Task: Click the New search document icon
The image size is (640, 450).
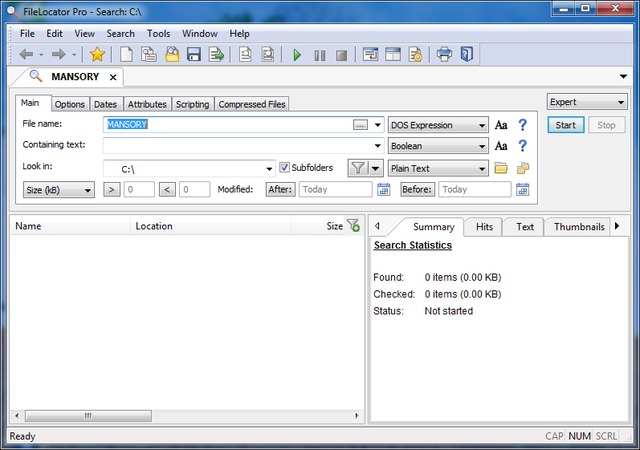Action: 127,54
